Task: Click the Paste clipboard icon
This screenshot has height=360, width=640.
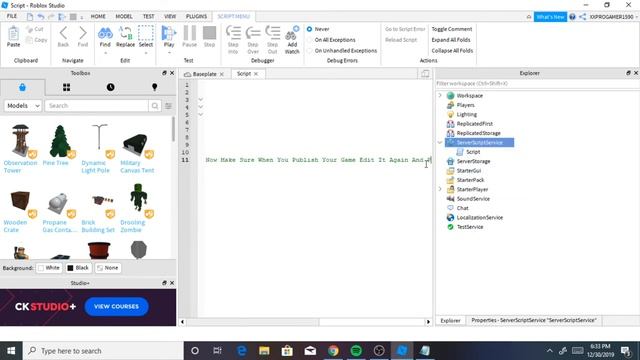Action: 13,33
